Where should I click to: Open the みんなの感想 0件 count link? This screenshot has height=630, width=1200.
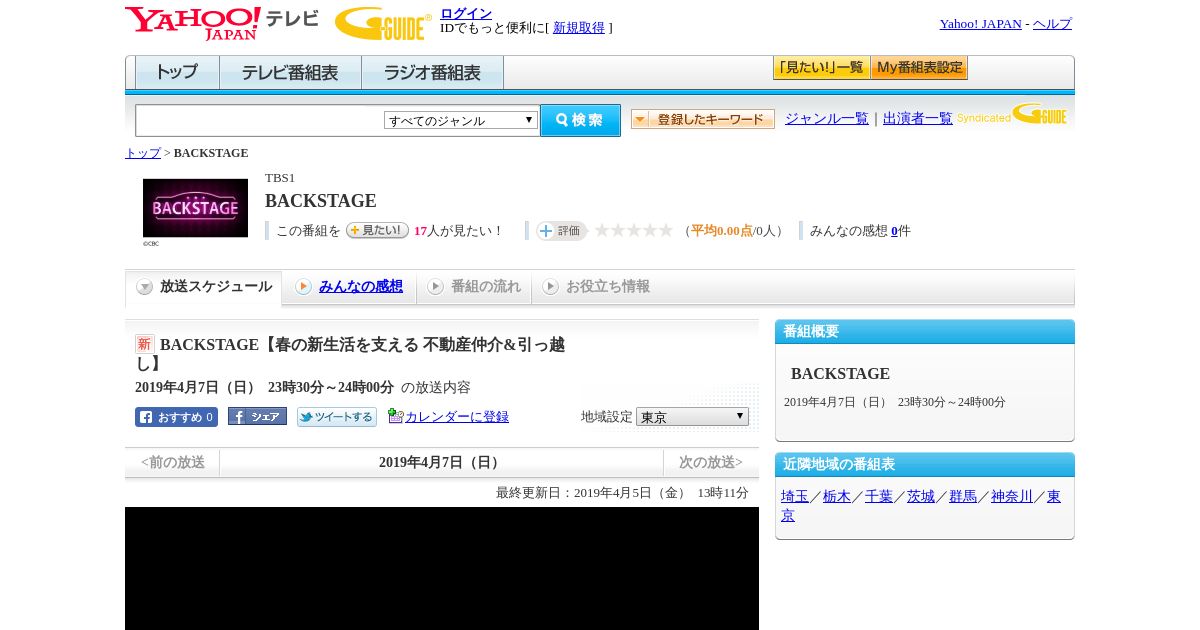pos(894,231)
